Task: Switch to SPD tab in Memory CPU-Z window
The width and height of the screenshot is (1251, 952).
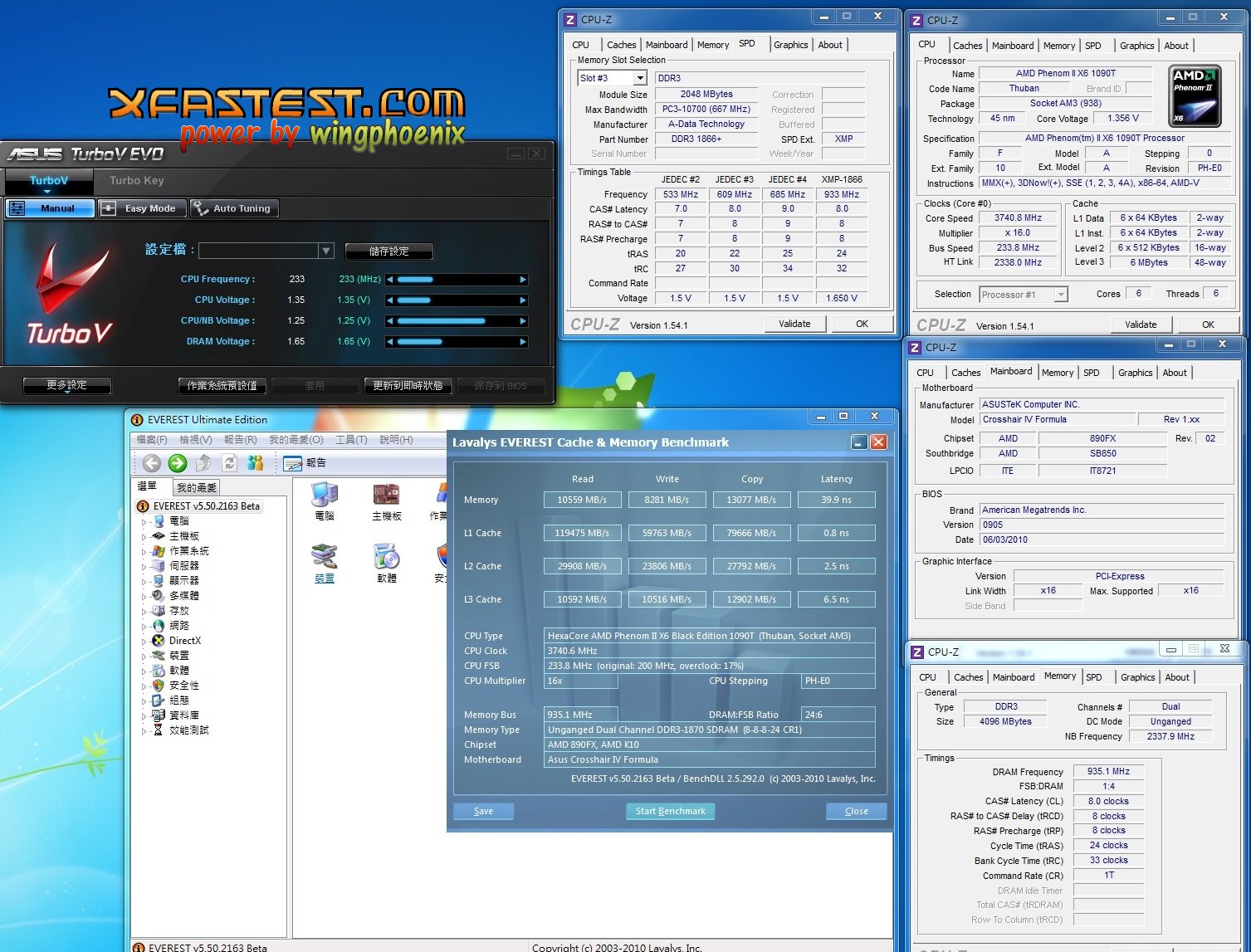Action: pyautogui.click(x=1094, y=677)
